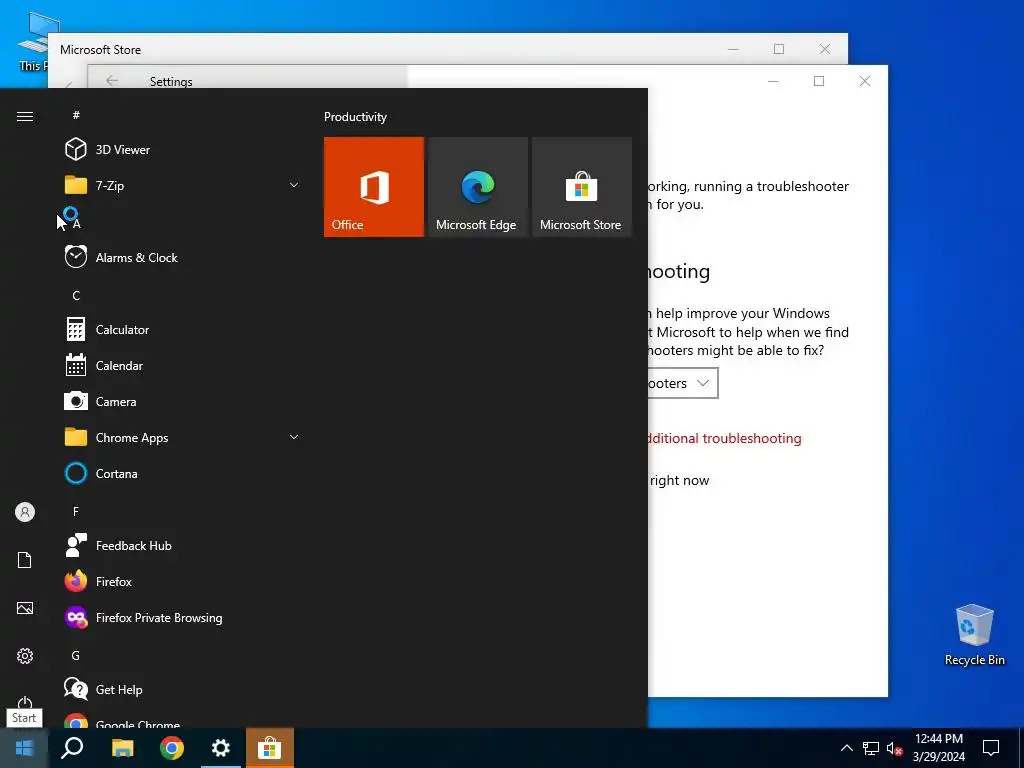Viewport: 1024px width, 768px height.
Task: Click the muted volume tray icon
Action: 894,748
